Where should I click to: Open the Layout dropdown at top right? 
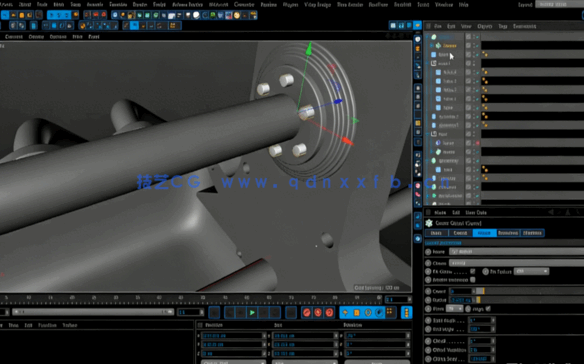pyautogui.click(x=559, y=4)
